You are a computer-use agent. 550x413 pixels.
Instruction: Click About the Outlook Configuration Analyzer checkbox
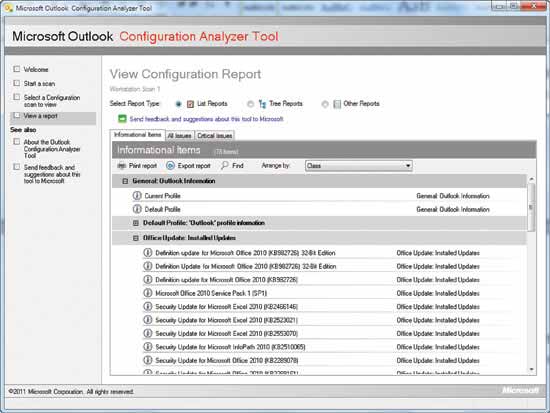click(x=16, y=141)
